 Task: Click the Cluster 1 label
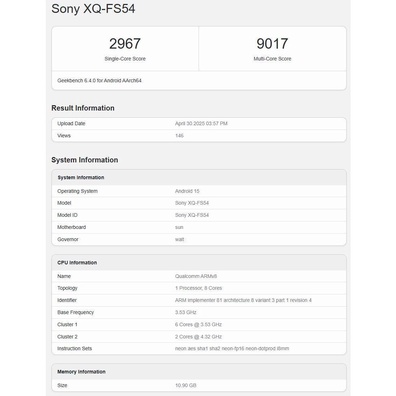click(x=67, y=324)
